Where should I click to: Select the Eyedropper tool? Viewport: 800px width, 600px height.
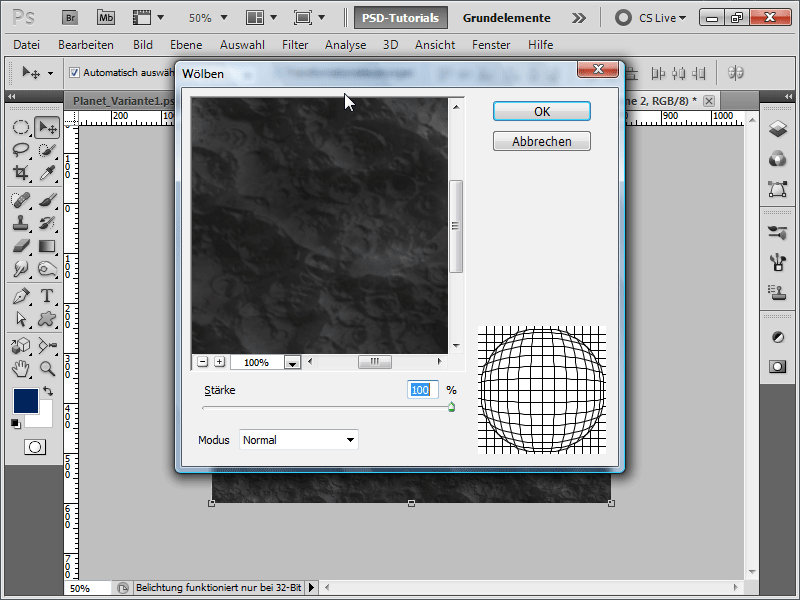(47, 172)
